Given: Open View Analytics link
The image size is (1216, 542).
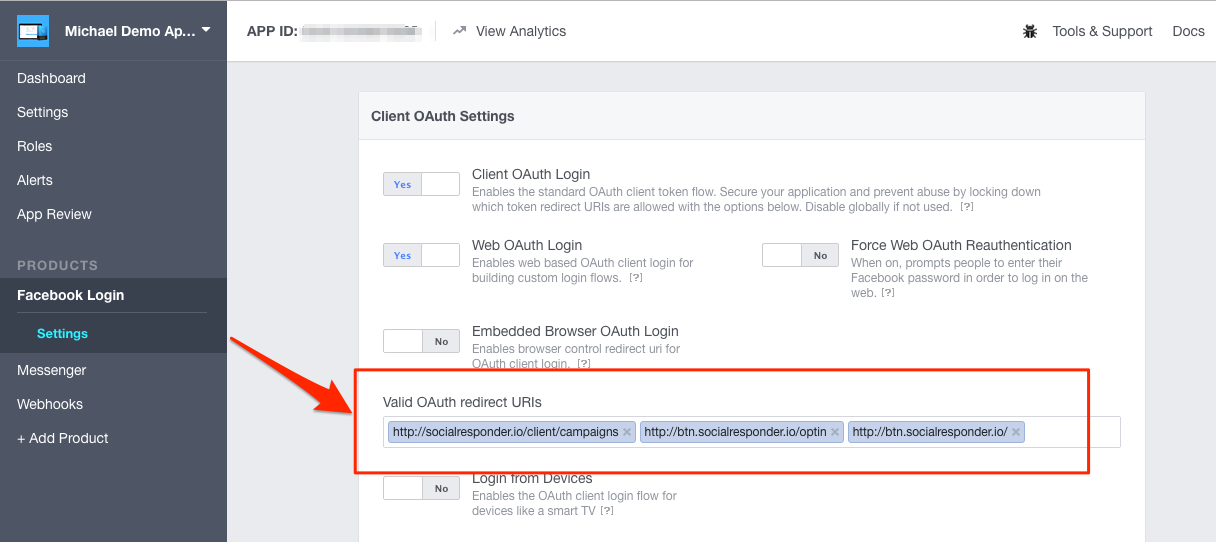Looking at the screenshot, I should tap(520, 31).
